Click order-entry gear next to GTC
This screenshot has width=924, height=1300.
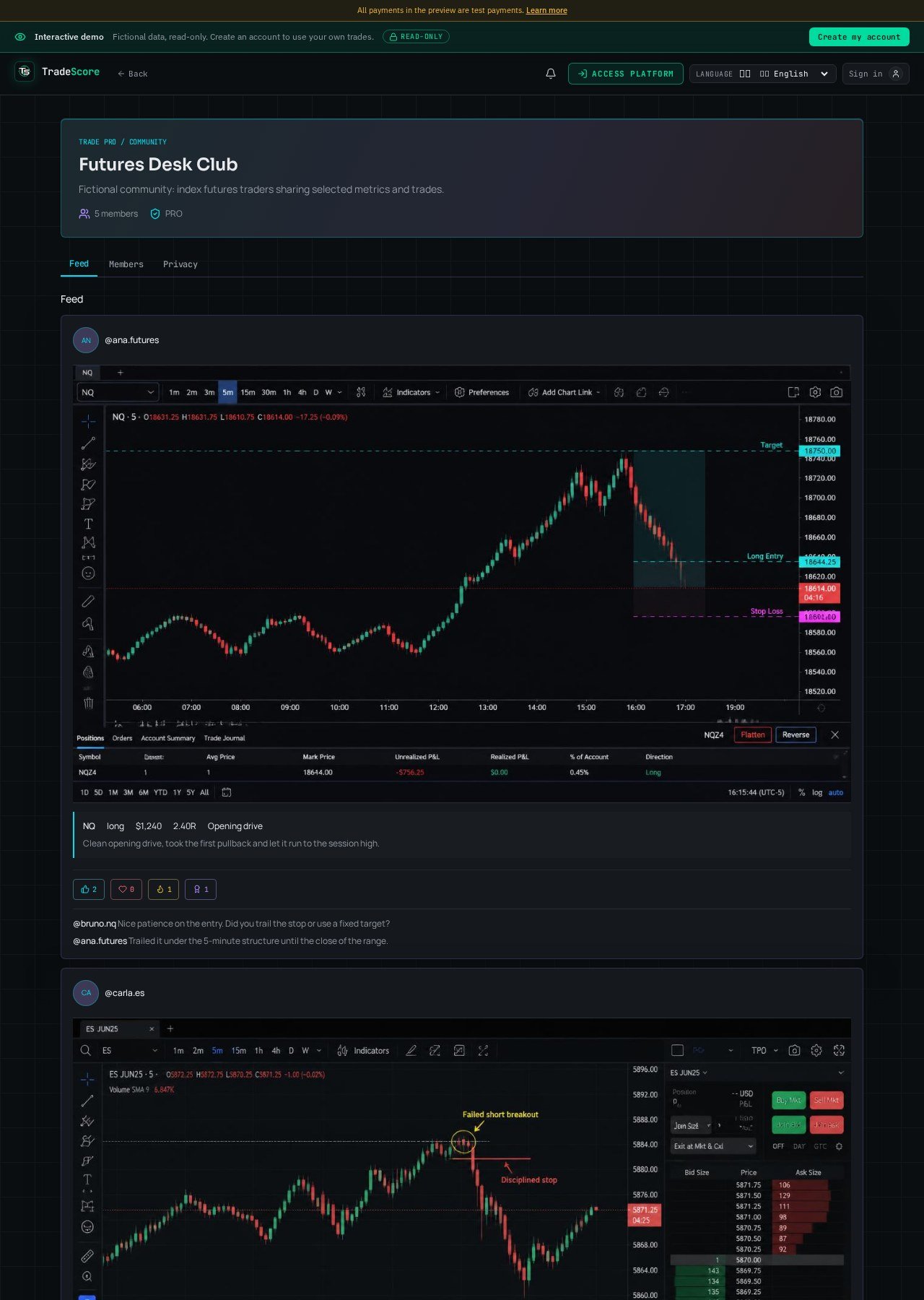click(x=839, y=1146)
